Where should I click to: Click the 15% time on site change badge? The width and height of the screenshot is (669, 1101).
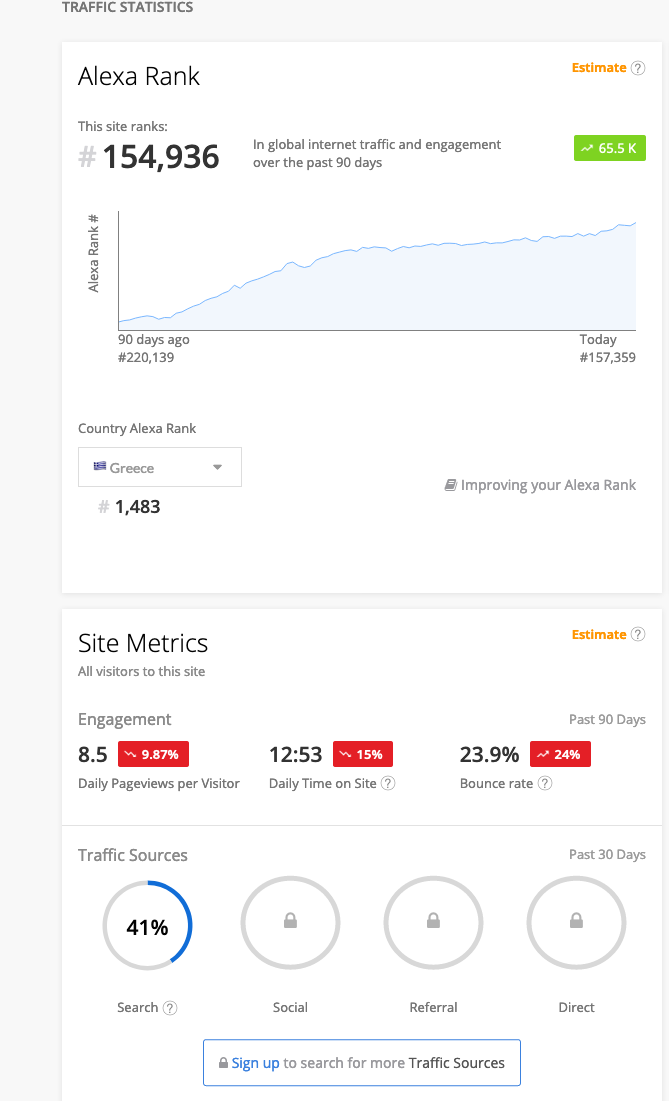tap(362, 754)
